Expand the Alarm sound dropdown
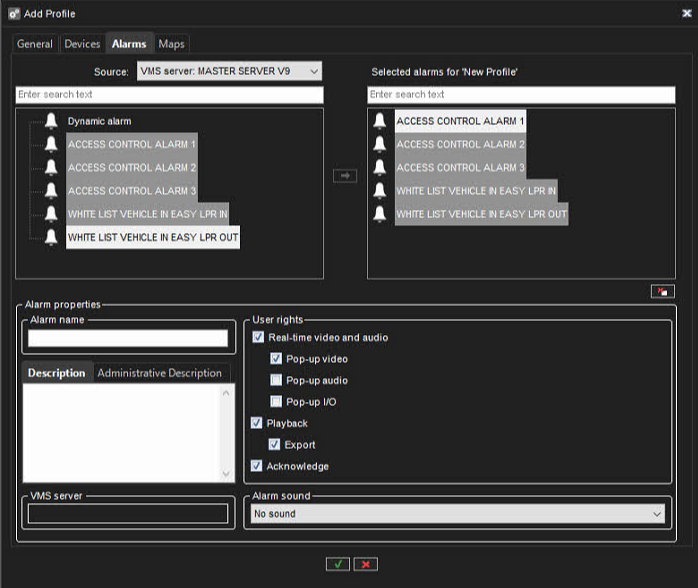Image resolution: width=698 pixels, height=588 pixels. [457, 514]
